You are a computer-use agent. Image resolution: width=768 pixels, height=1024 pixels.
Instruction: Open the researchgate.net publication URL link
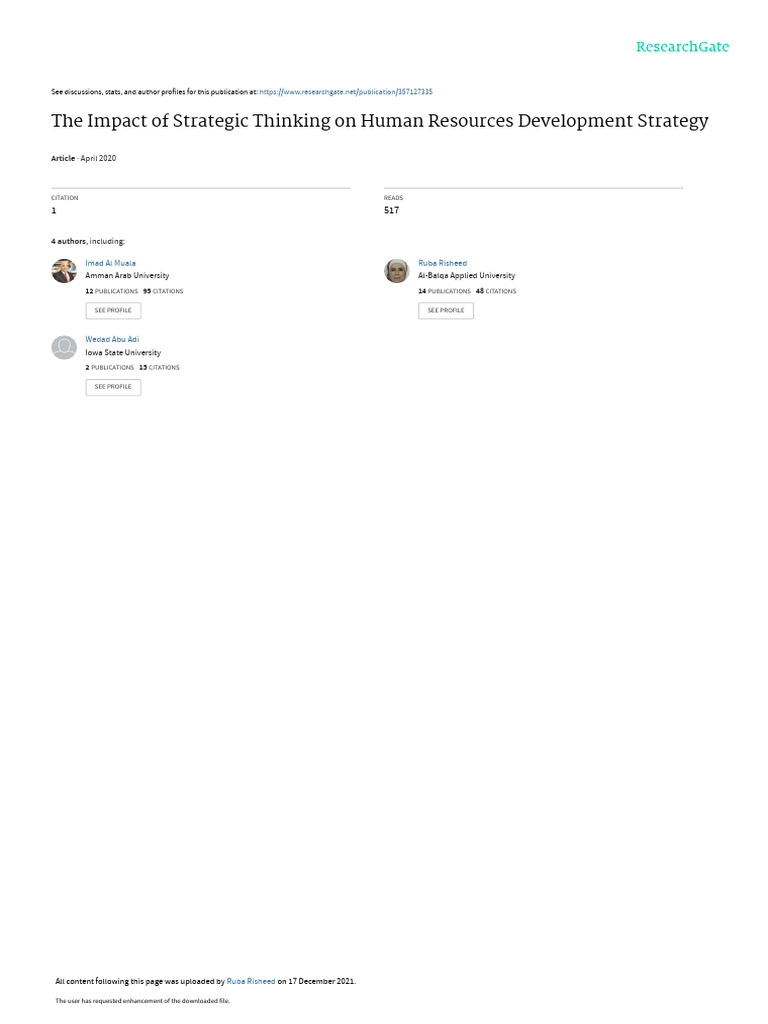click(345, 92)
